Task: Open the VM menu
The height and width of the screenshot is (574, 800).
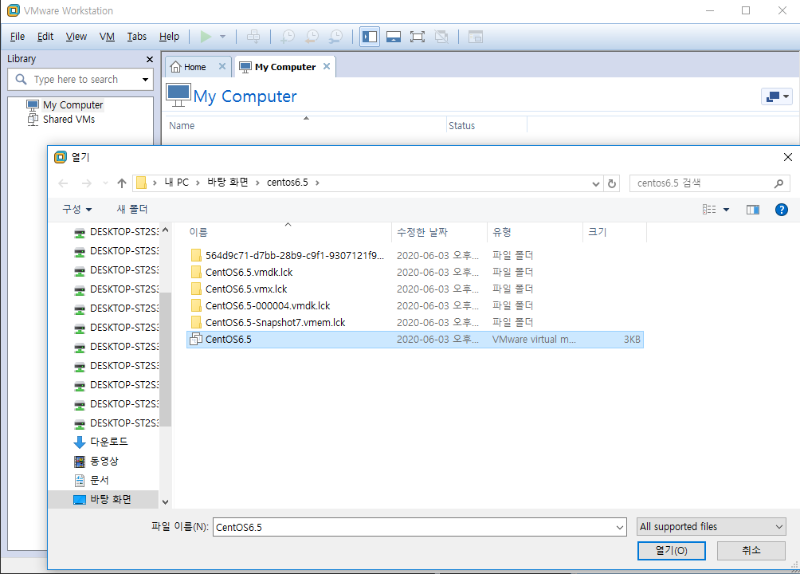Action: (x=107, y=37)
